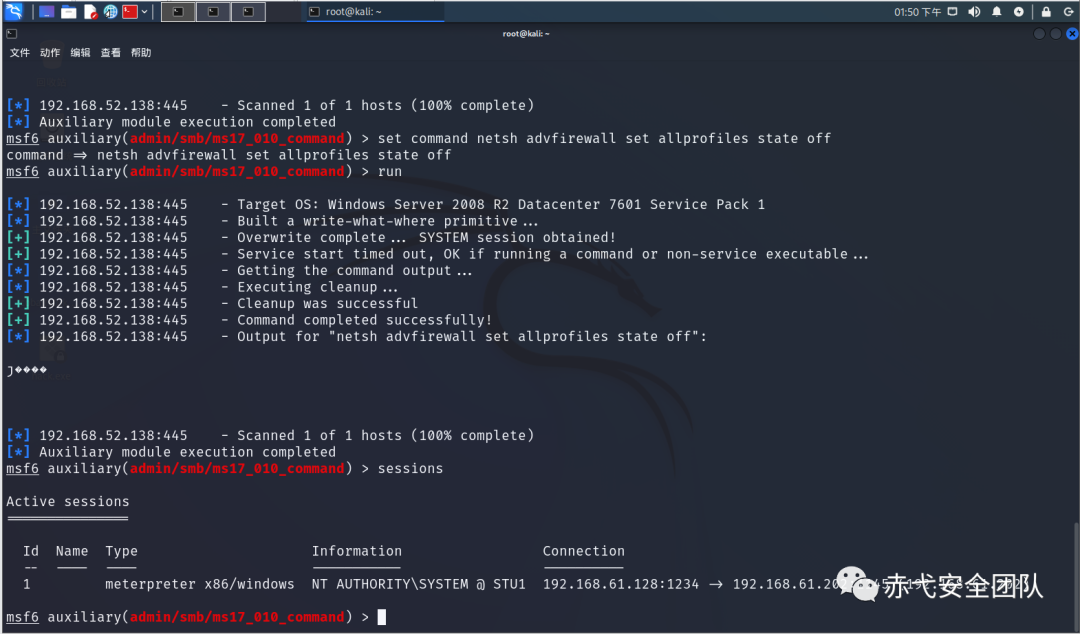The height and width of the screenshot is (634, 1080).
Task: Switch to workspace 2 in the pager
Action: point(214,12)
